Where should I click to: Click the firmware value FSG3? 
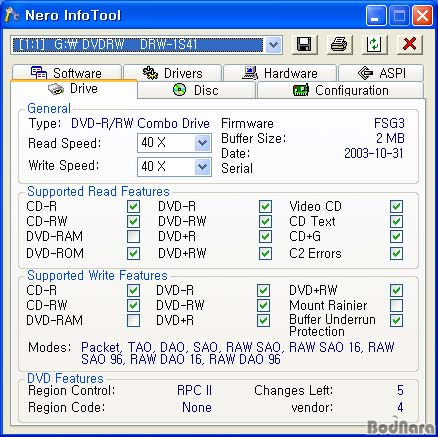click(x=389, y=123)
